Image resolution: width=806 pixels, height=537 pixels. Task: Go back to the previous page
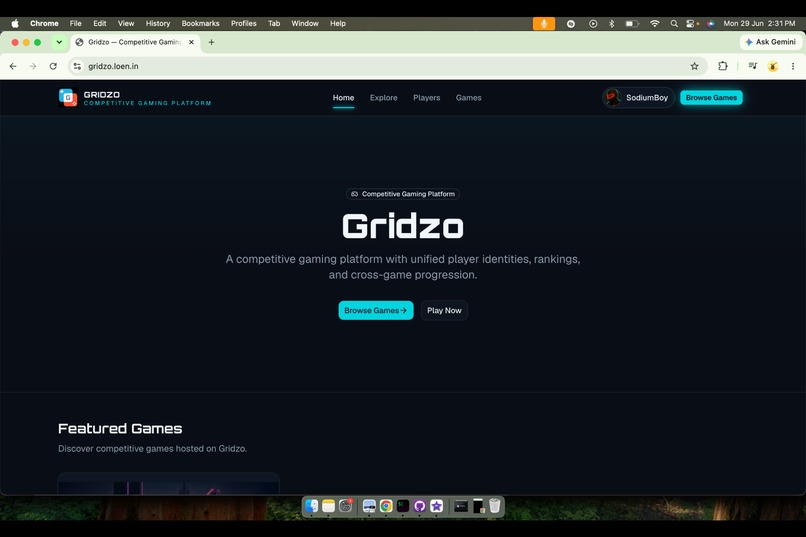pyautogui.click(x=13, y=66)
